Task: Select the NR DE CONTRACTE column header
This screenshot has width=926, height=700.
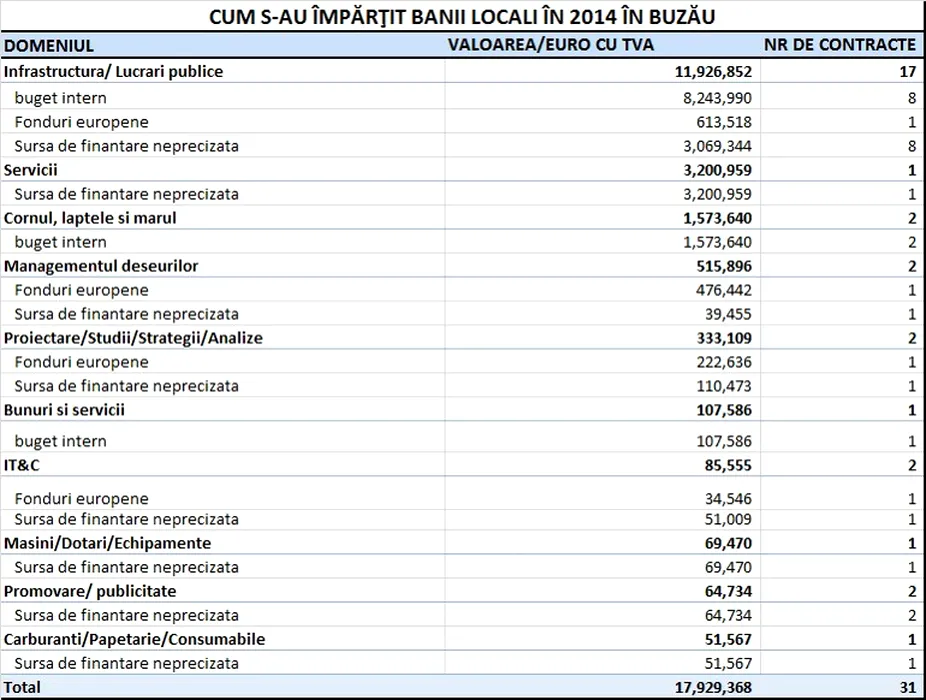Action: click(x=840, y=45)
